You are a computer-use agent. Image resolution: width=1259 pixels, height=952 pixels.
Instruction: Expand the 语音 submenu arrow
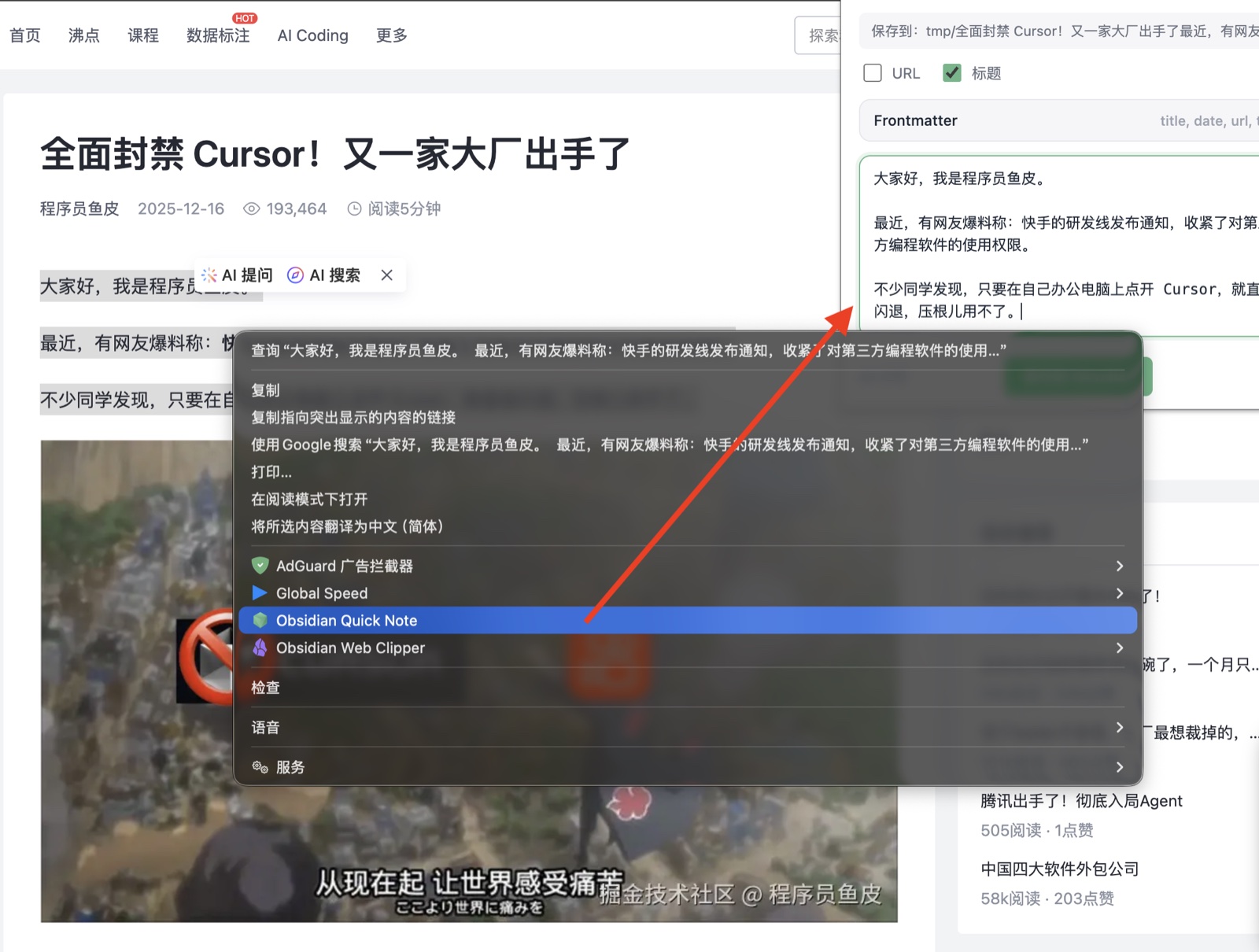point(1119,727)
